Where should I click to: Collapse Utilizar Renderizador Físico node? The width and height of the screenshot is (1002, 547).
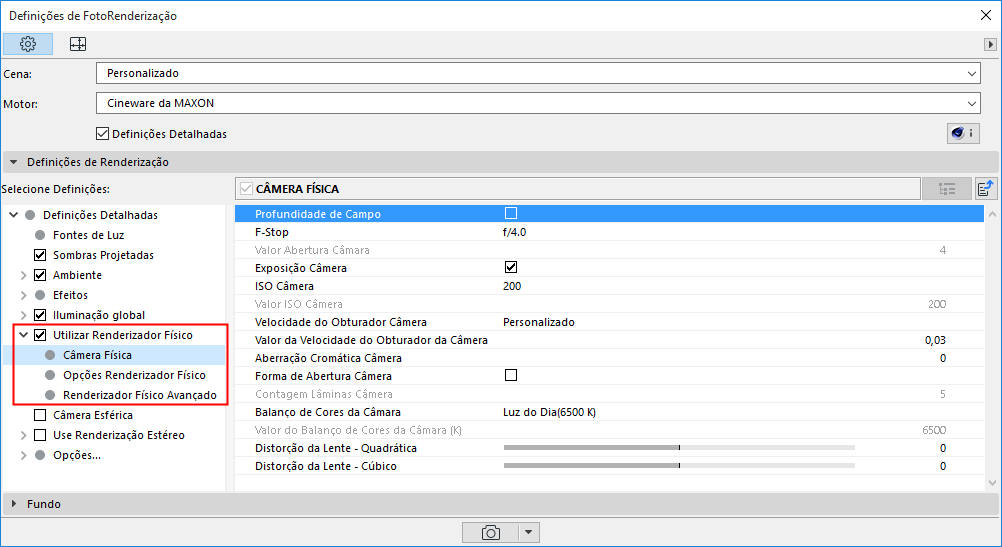24,335
